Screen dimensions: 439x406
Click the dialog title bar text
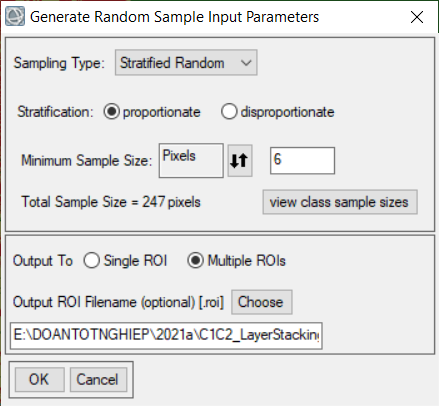[174, 17]
